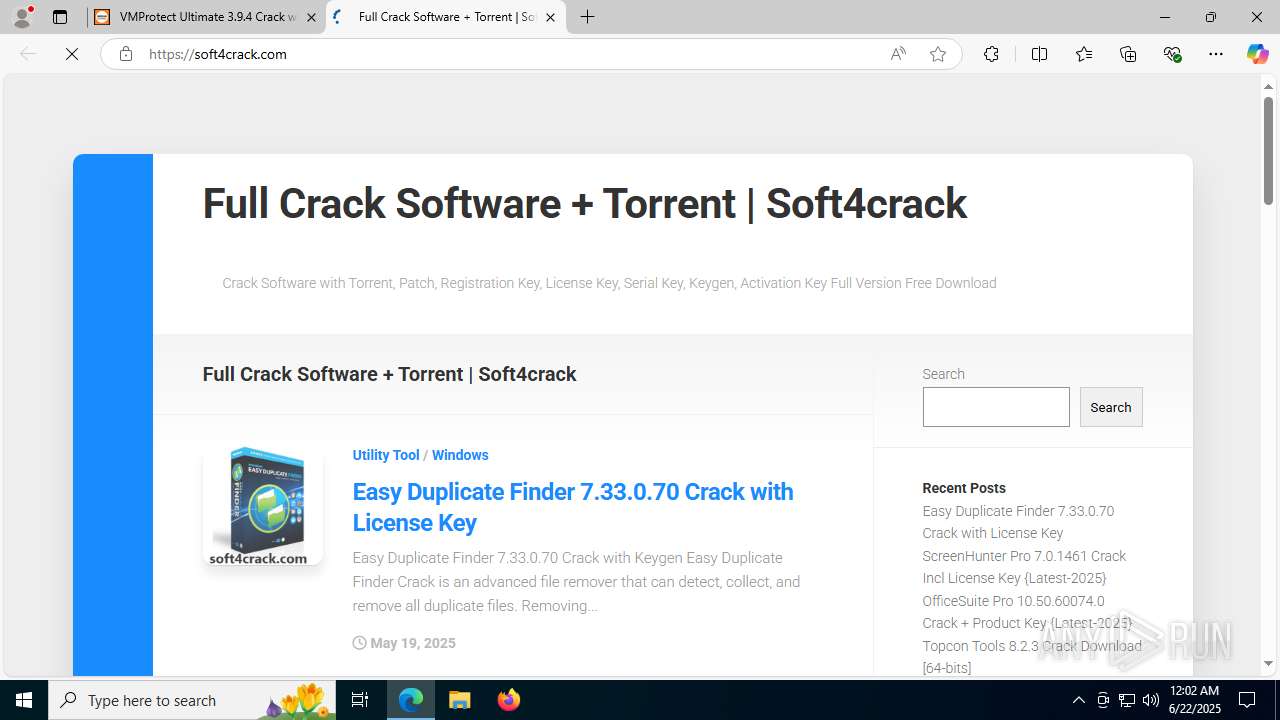The width and height of the screenshot is (1280, 720).
Task: Open the Favorites list icon
Action: (x=1084, y=54)
